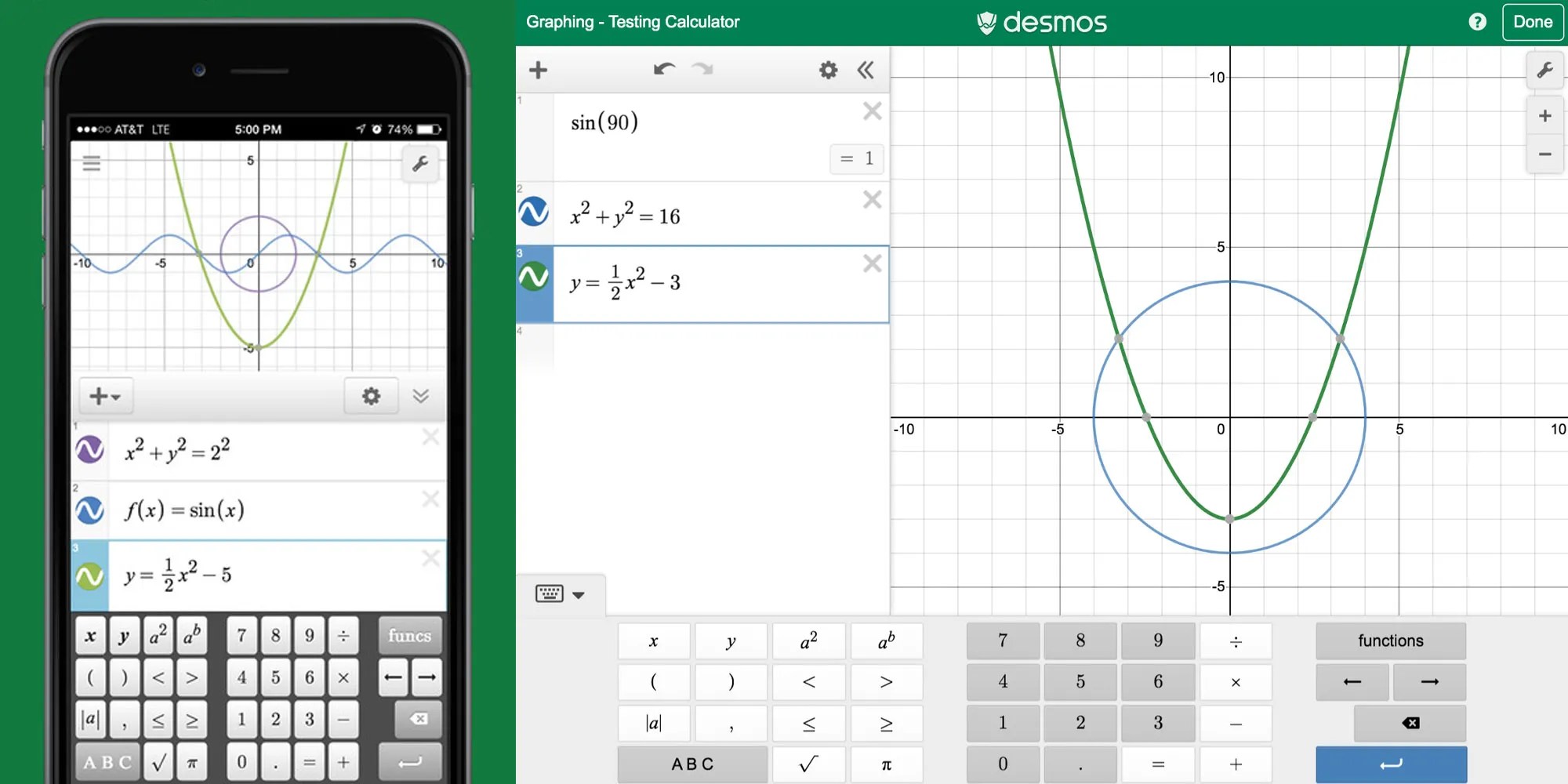1568x784 pixels.
Task: Tap the 0 key on the desktop keypad
Action: tap(1003, 764)
